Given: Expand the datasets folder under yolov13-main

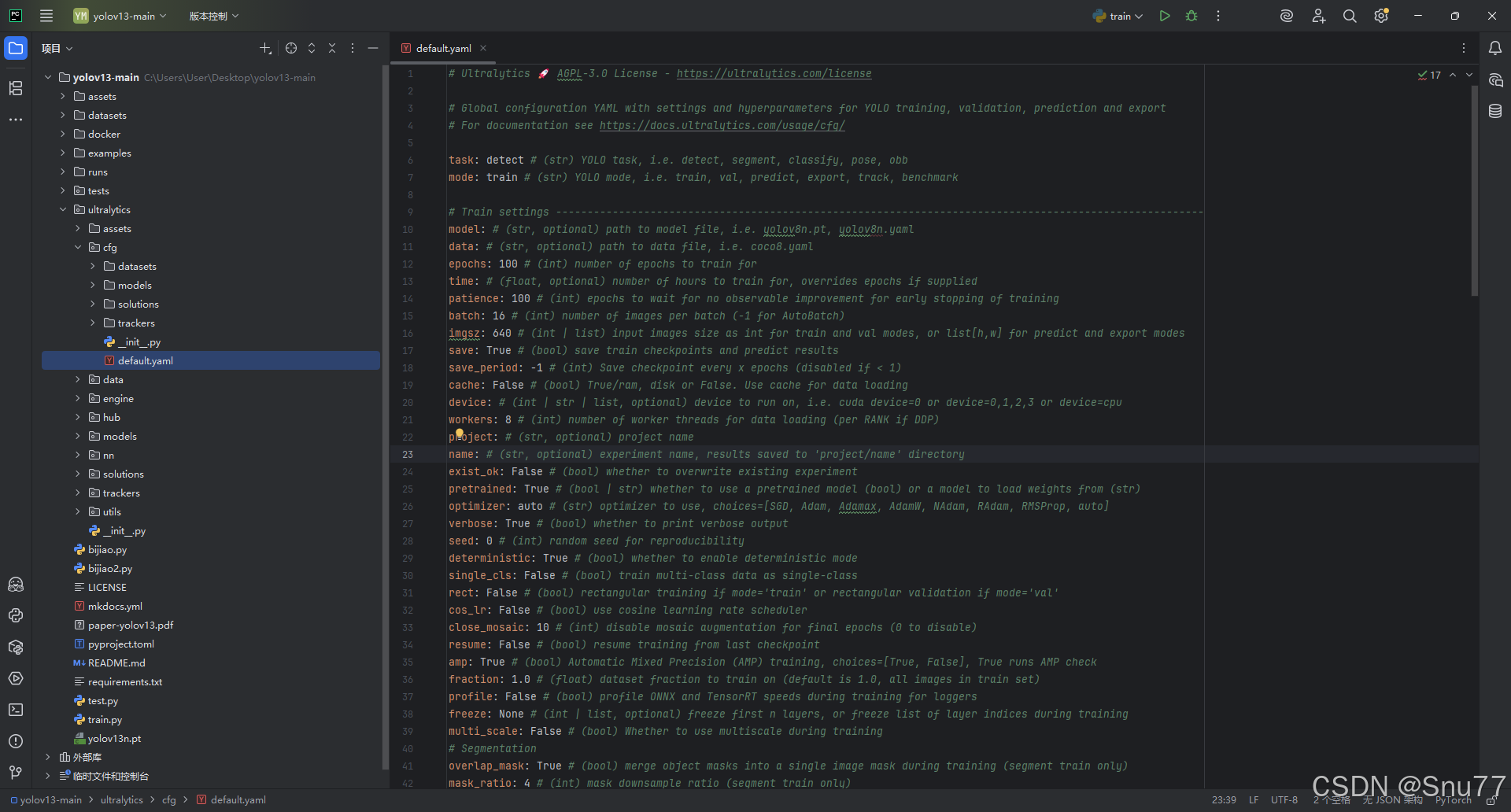Looking at the screenshot, I should 63,116.
